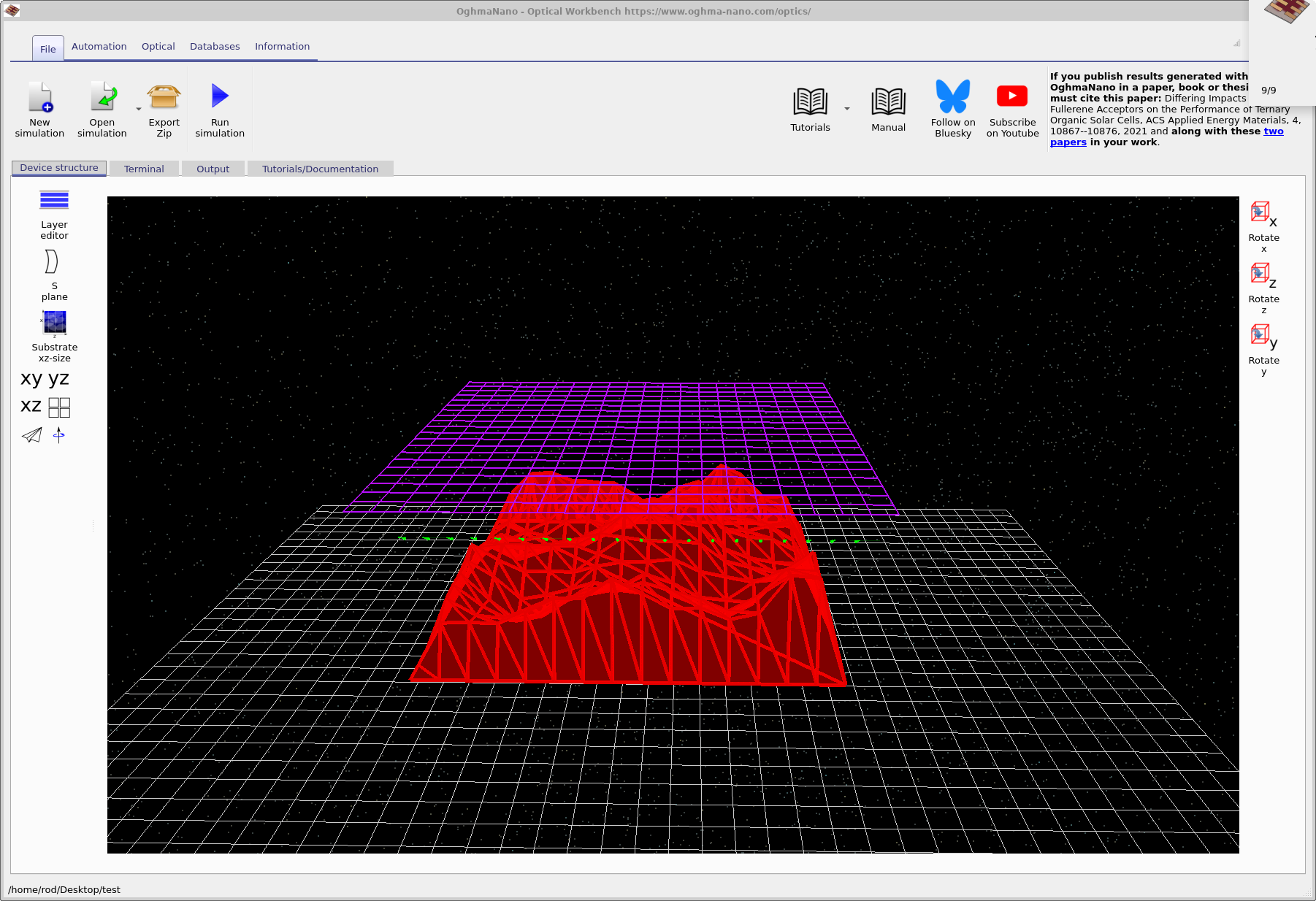Click the paper plane fly-around icon
Image resolution: width=1316 pixels, height=901 pixels.
[31, 435]
